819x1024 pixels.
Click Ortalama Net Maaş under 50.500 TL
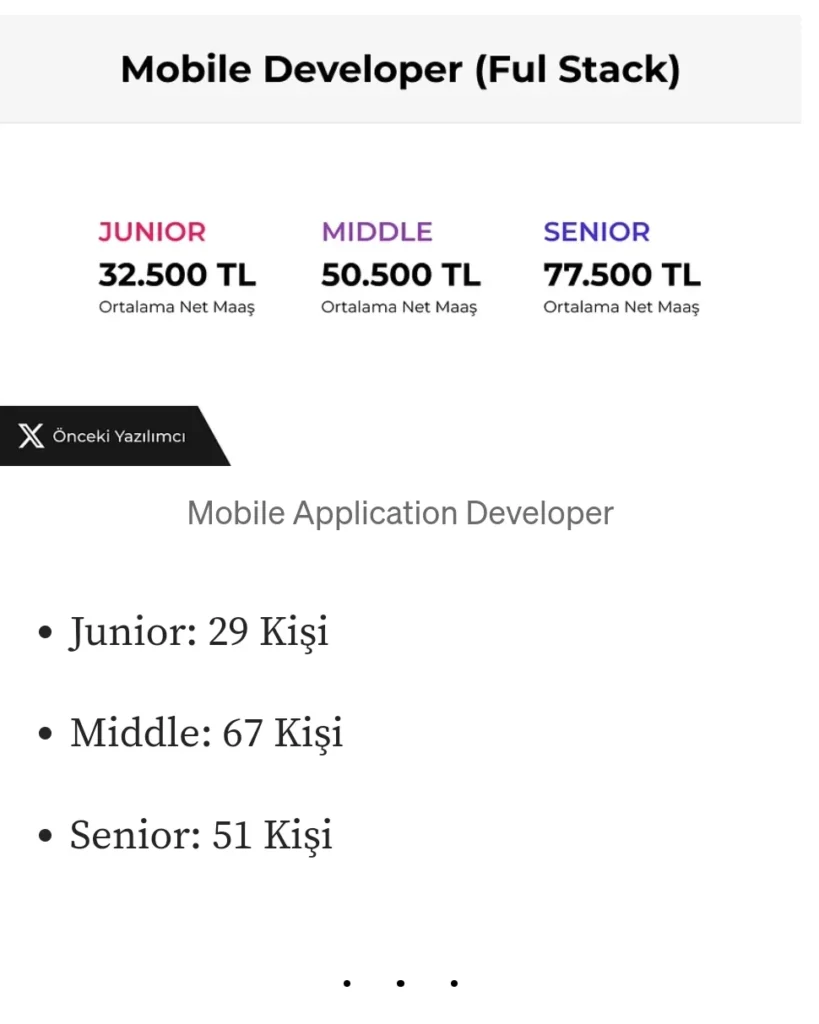tap(399, 307)
